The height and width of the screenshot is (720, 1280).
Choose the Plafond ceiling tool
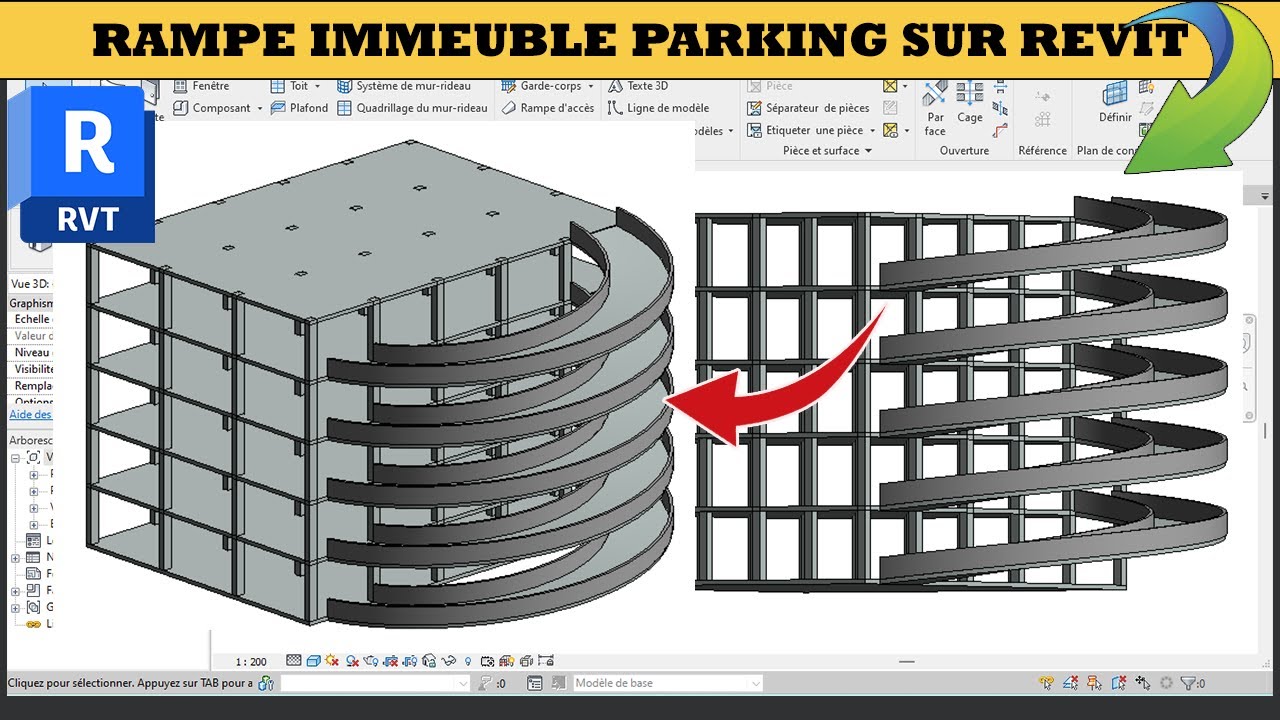[x=299, y=108]
